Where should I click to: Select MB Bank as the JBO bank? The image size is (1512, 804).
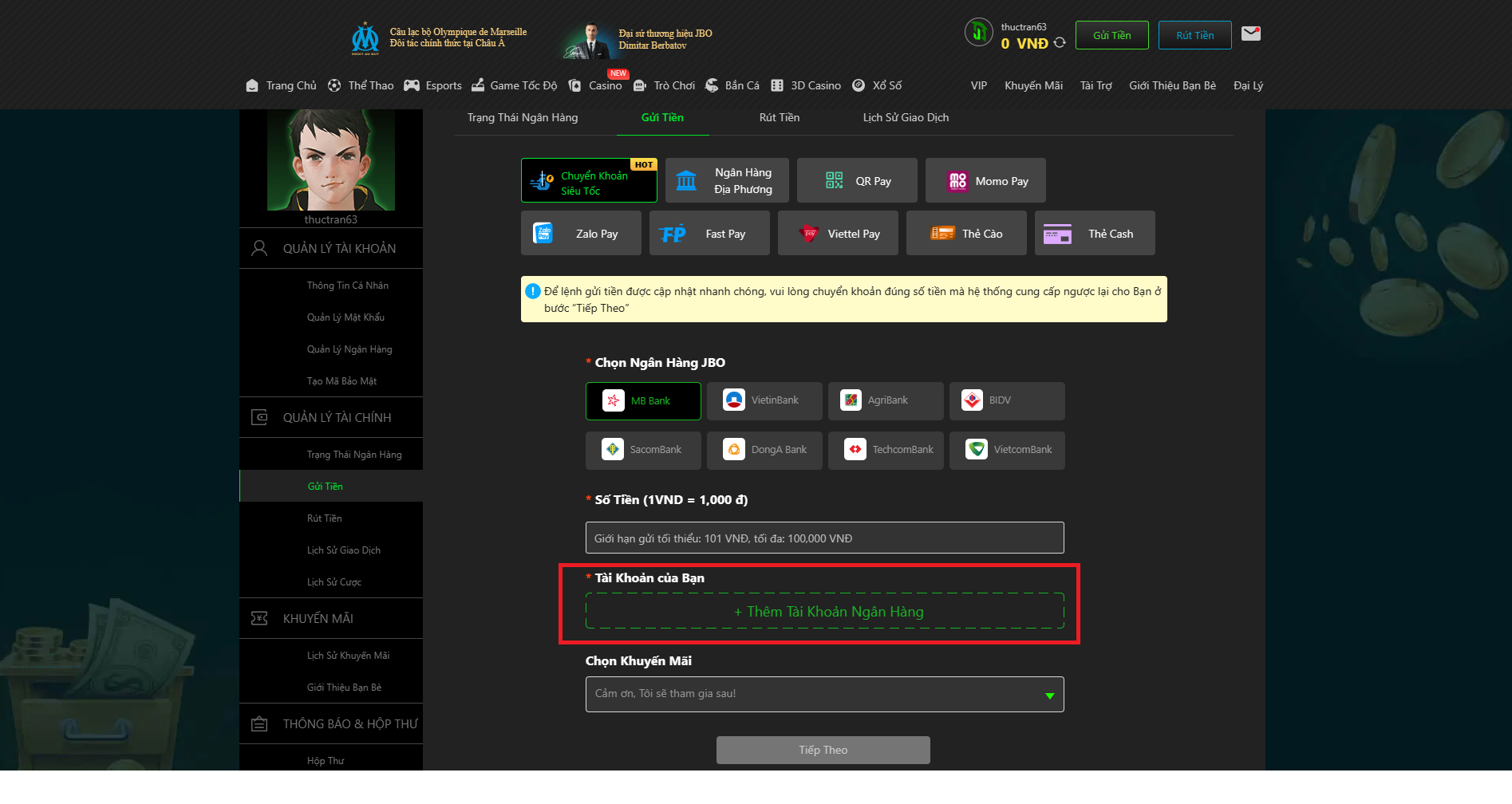642,401
